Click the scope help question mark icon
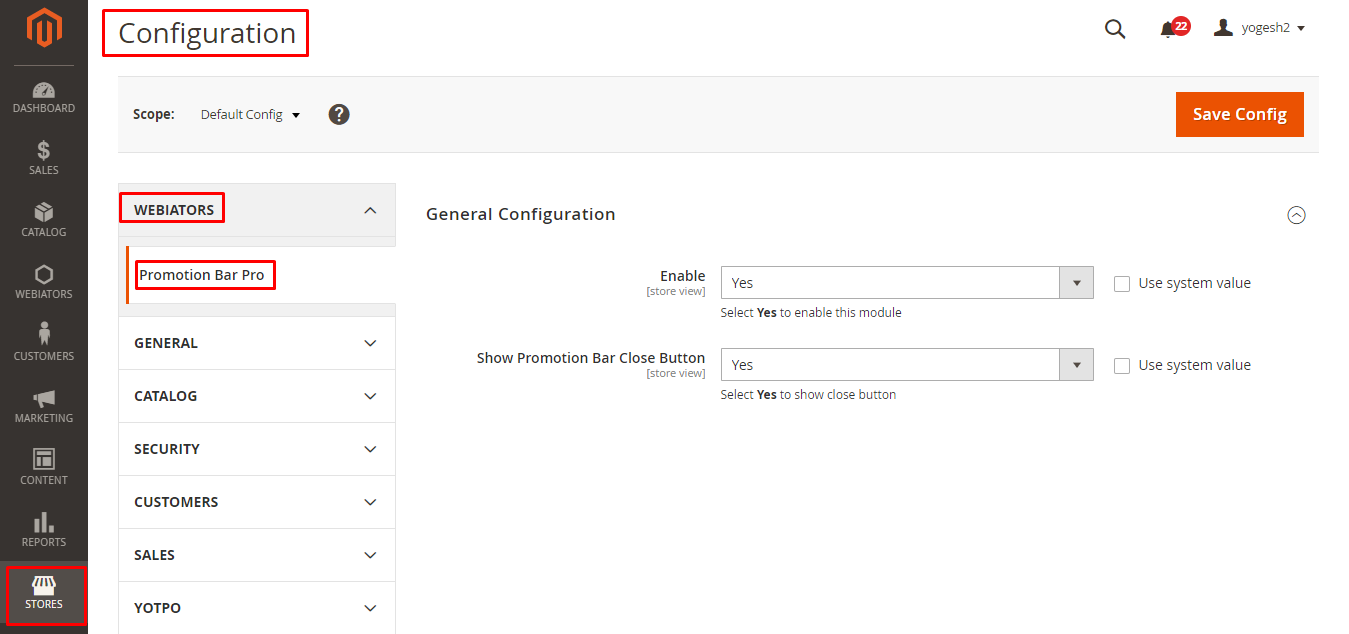This screenshot has width=1349, height=634. pyautogui.click(x=339, y=114)
